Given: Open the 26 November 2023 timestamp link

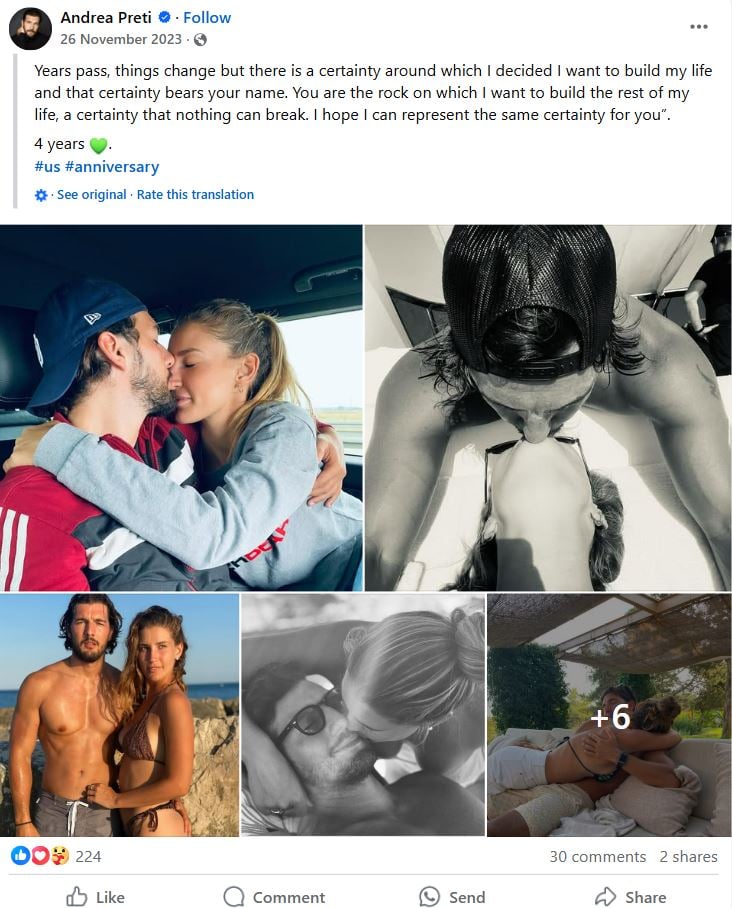Looking at the screenshot, I should pyautogui.click(x=121, y=39).
